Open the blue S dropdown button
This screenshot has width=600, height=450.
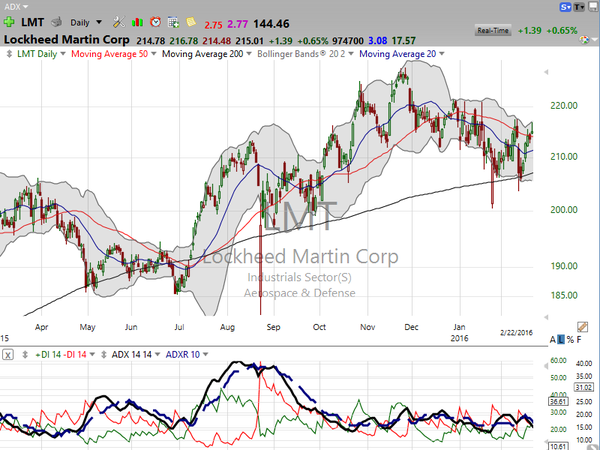(565, 7)
